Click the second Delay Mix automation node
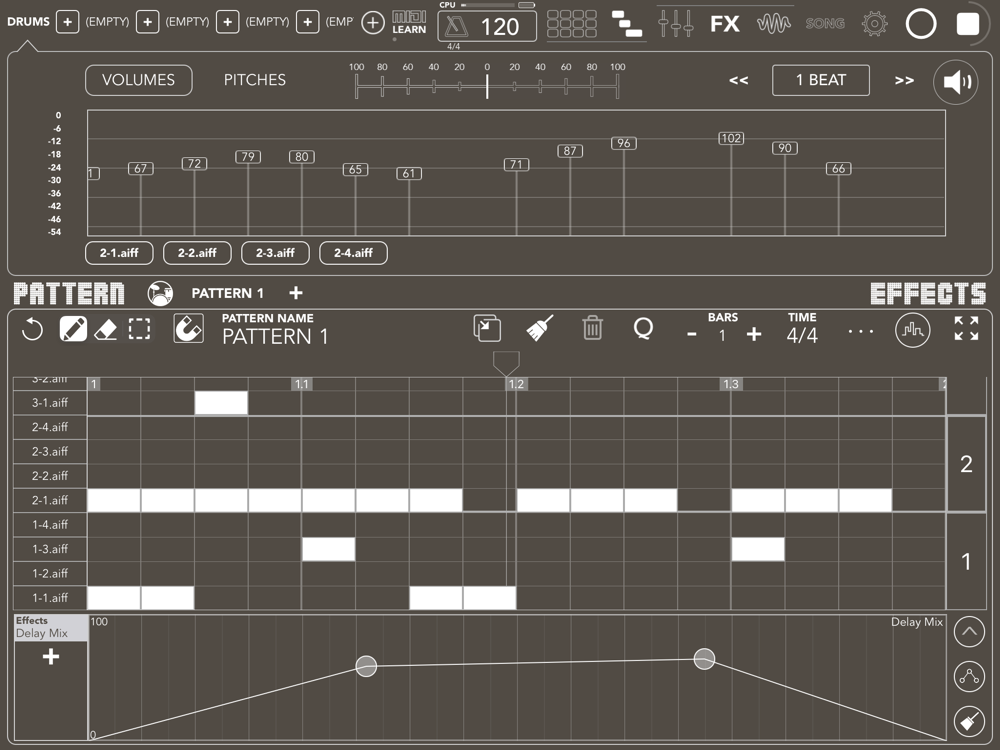The image size is (1000, 750). pyautogui.click(x=704, y=659)
